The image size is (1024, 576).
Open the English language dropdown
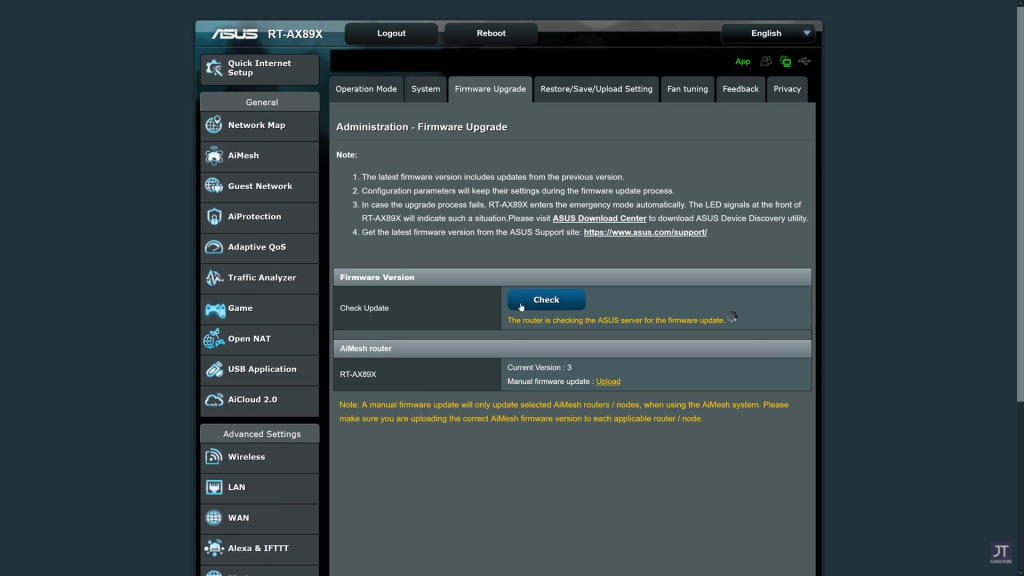click(769, 33)
